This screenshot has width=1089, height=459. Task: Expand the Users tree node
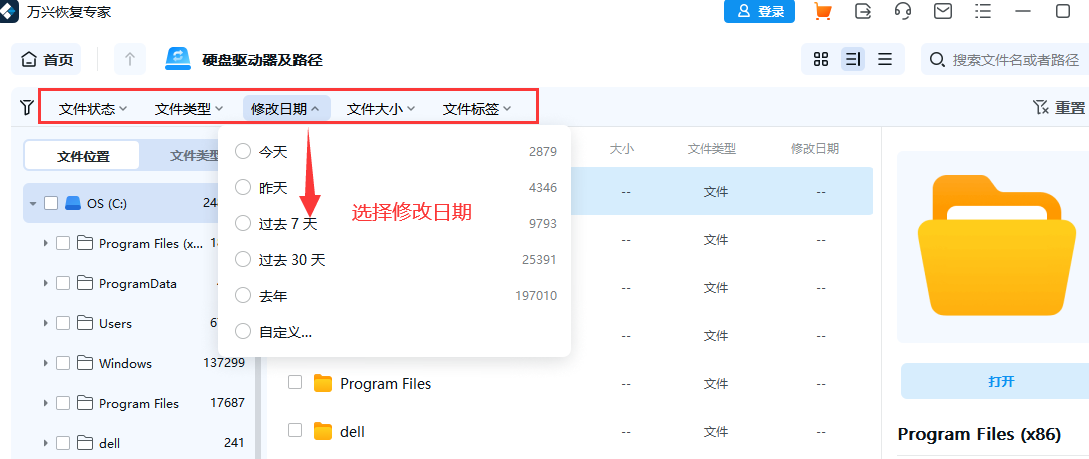46,324
